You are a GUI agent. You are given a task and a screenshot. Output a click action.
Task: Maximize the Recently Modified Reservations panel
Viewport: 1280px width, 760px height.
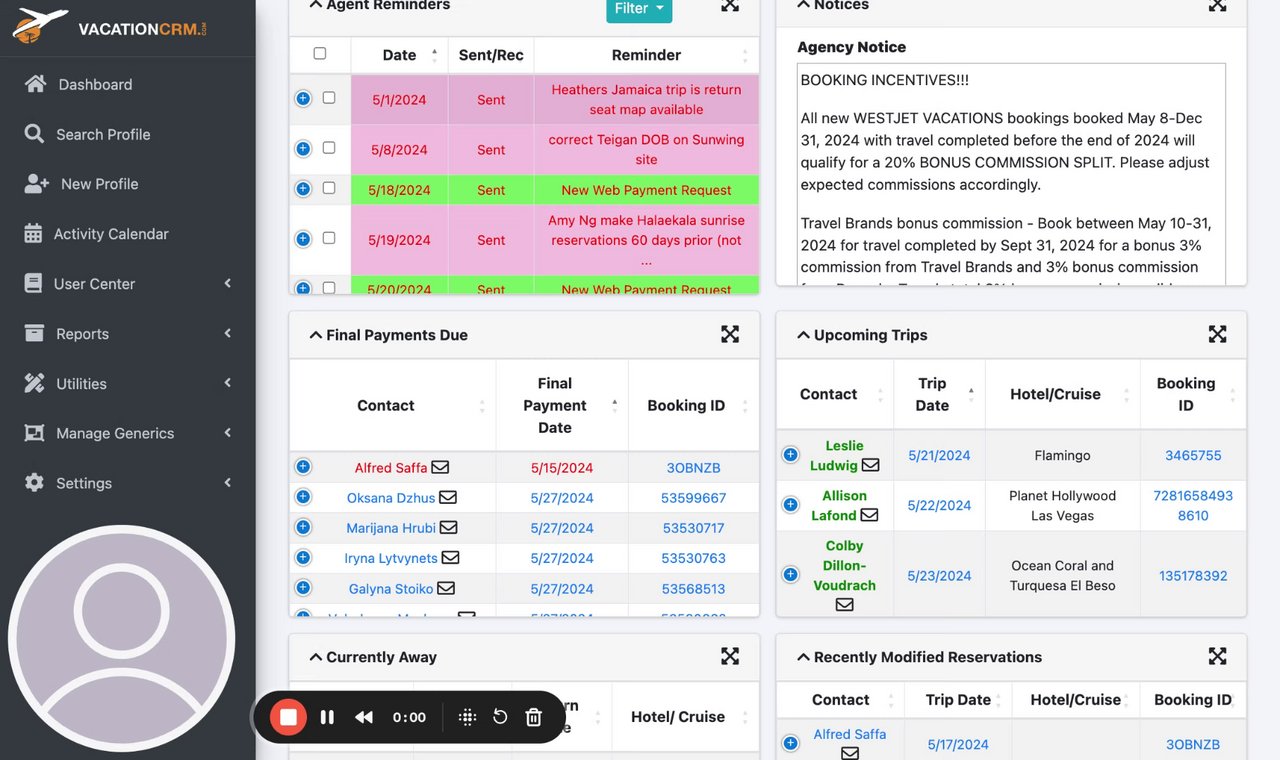click(1217, 656)
